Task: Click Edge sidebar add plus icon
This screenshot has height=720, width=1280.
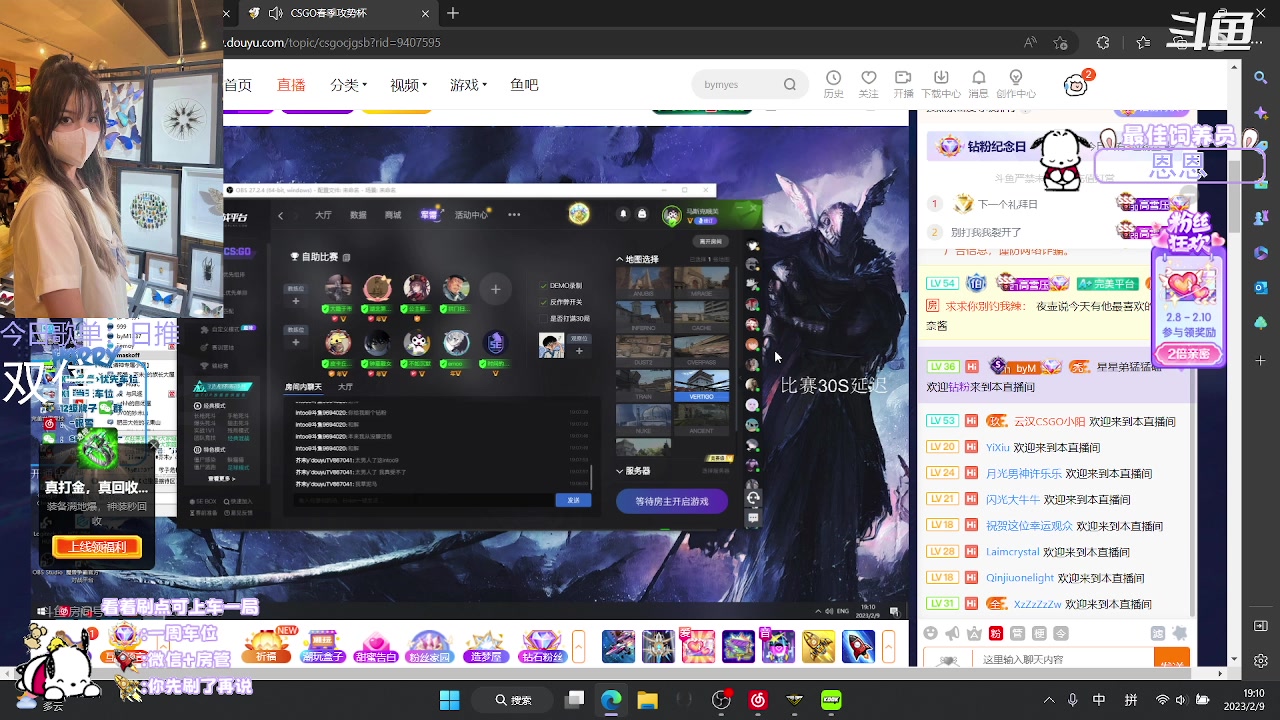Action: tap(1261, 360)
